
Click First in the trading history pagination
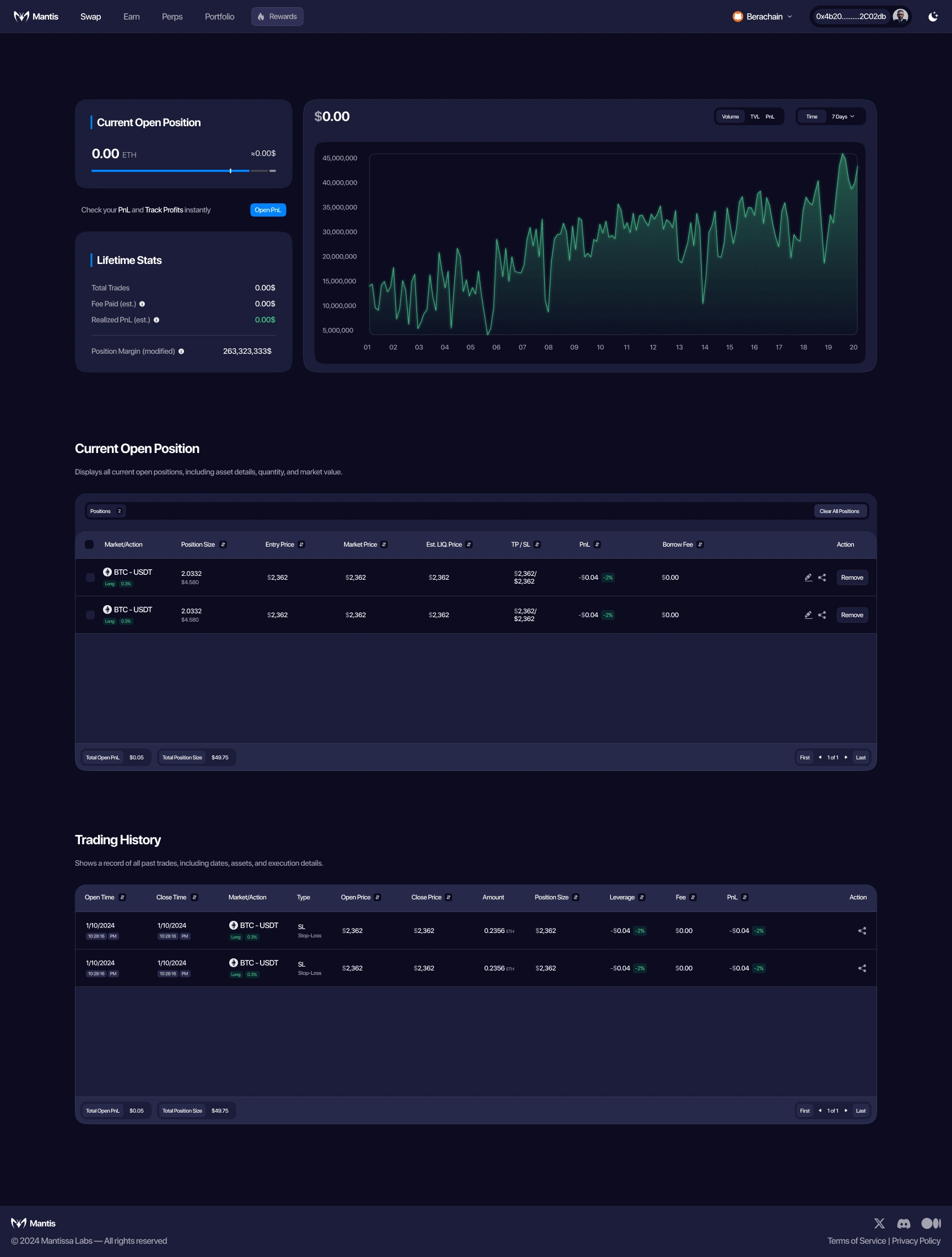click(x=804, y=1111)
